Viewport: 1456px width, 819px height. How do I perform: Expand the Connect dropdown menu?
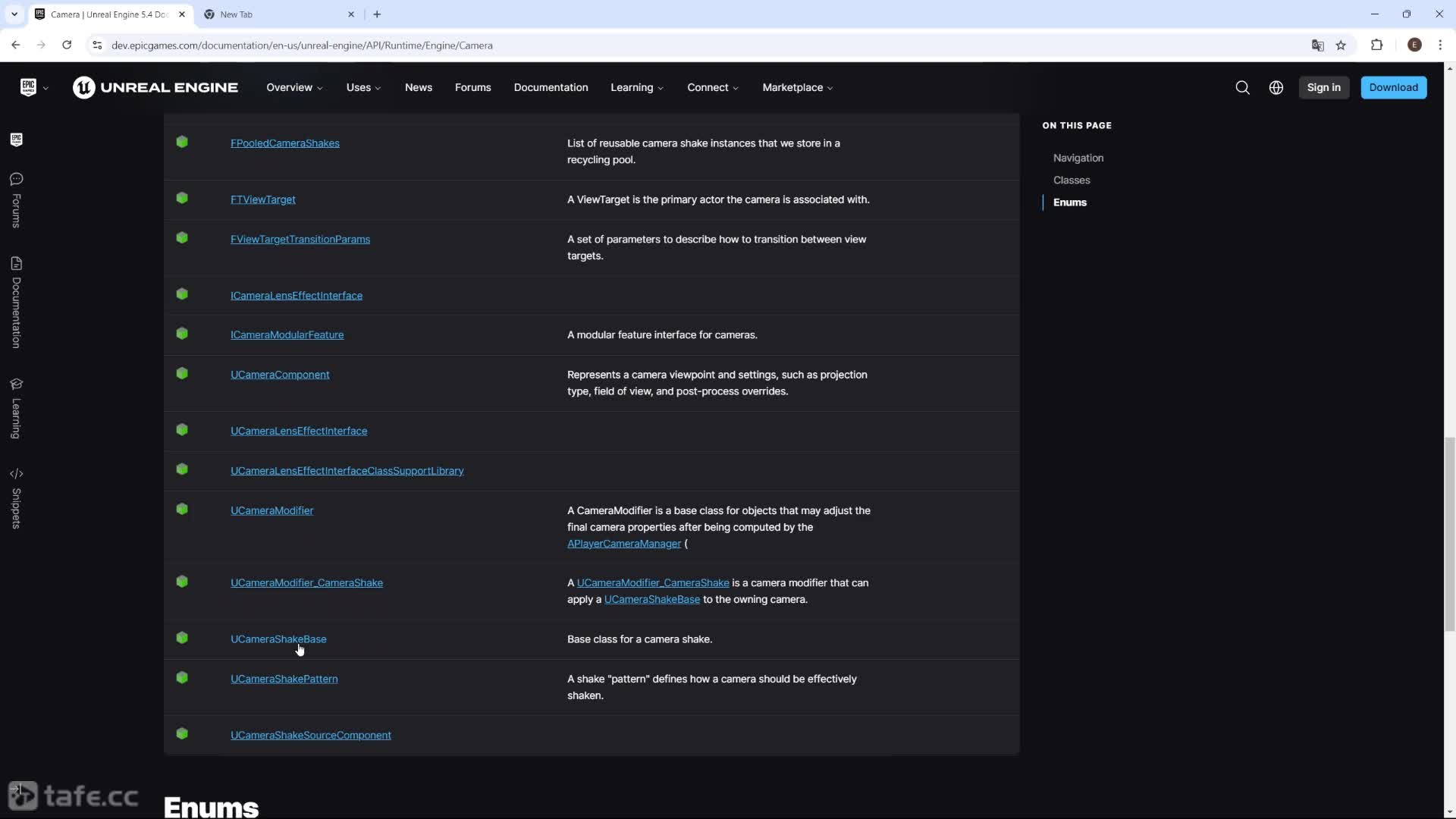713,87
